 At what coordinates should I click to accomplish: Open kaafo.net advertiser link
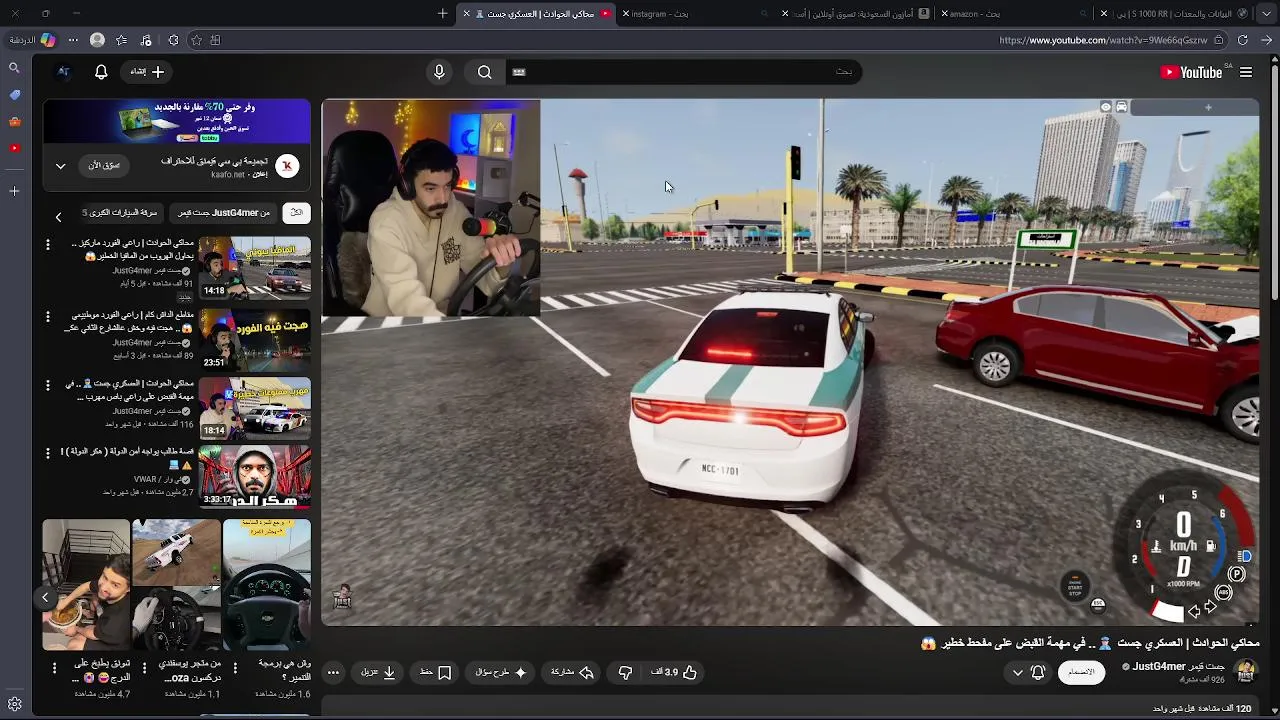click(228, 175)
